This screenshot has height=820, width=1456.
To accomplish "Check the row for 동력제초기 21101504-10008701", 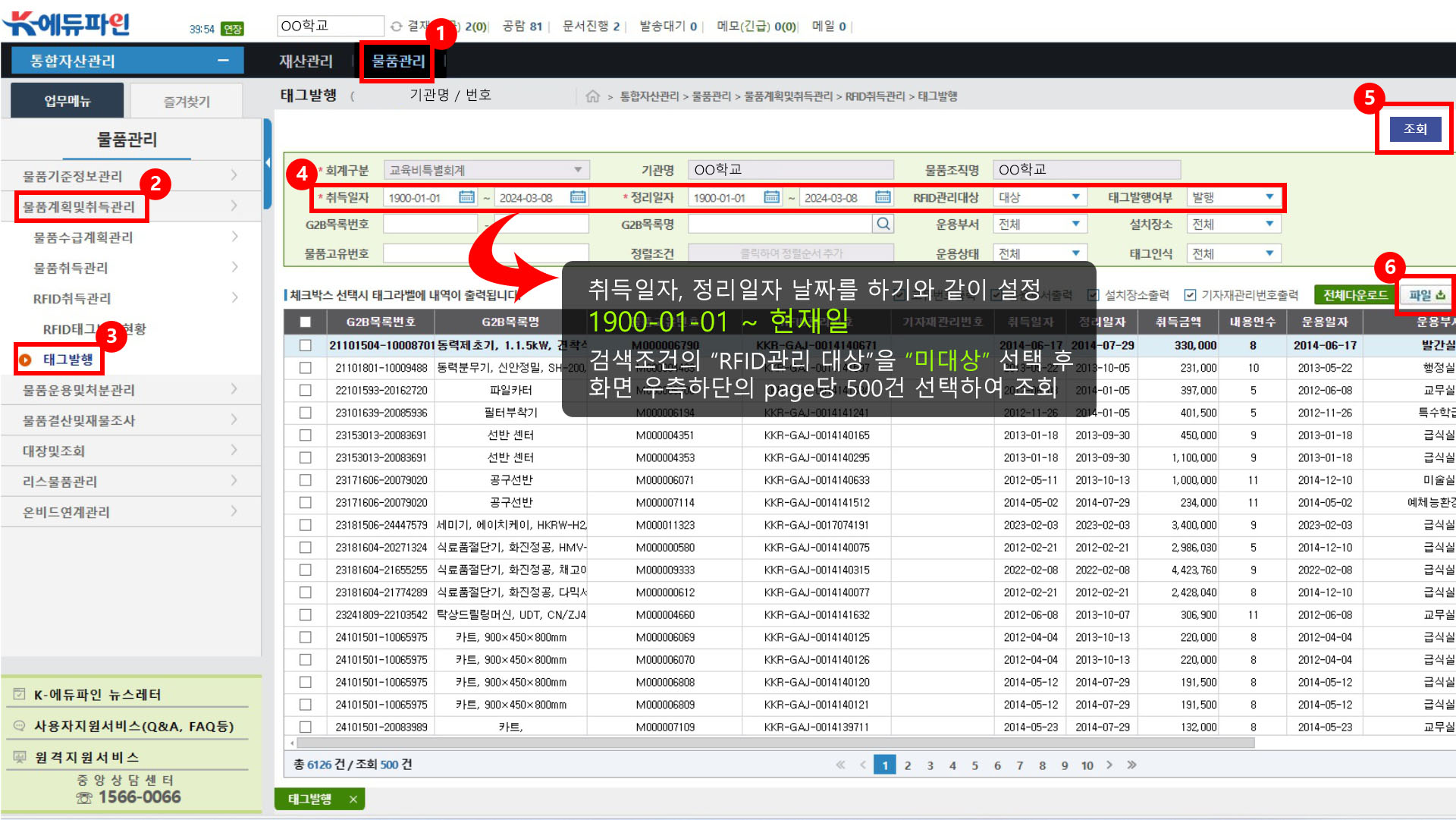I will pos(306,345).
